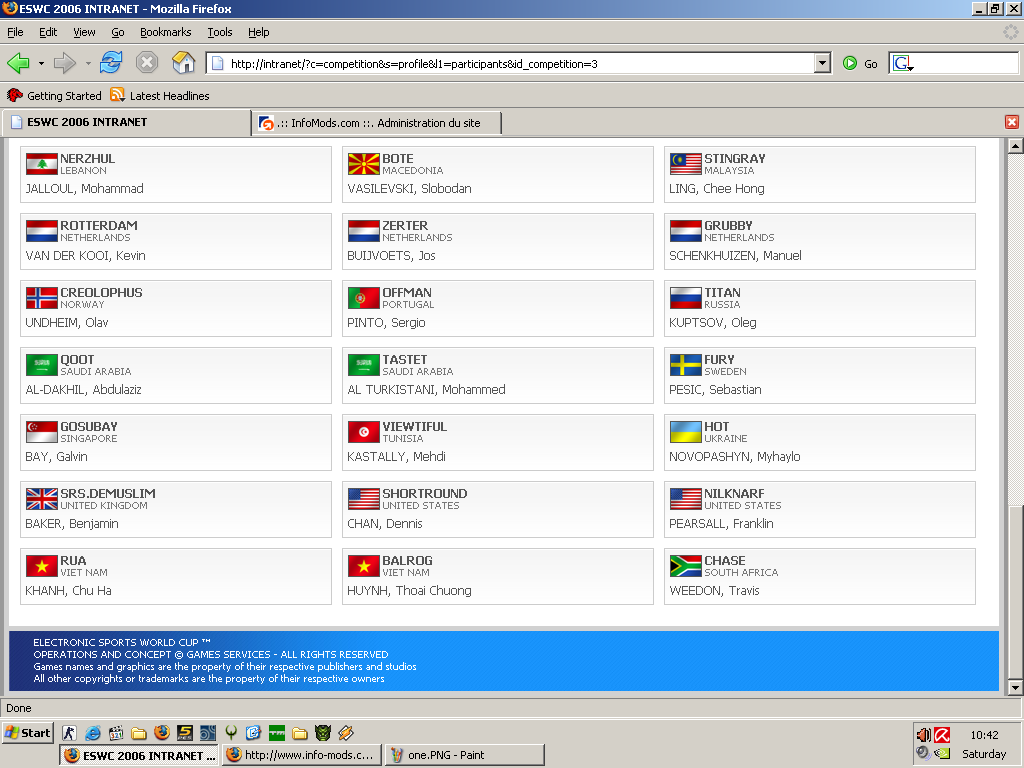Screen dimensions: 1024x768
Task: Open the Bookmarks menu
Action: click(165, 32)
